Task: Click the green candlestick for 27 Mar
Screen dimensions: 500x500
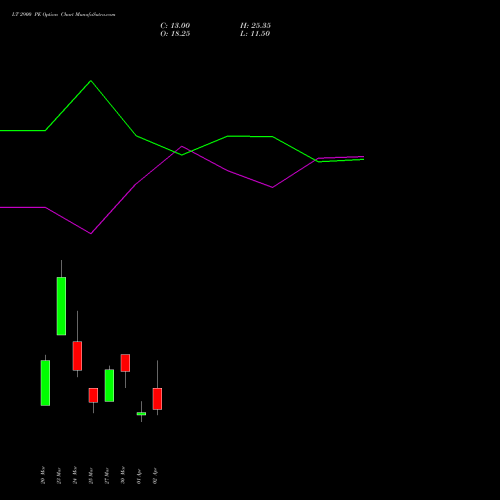Action: tap(109, 386)
